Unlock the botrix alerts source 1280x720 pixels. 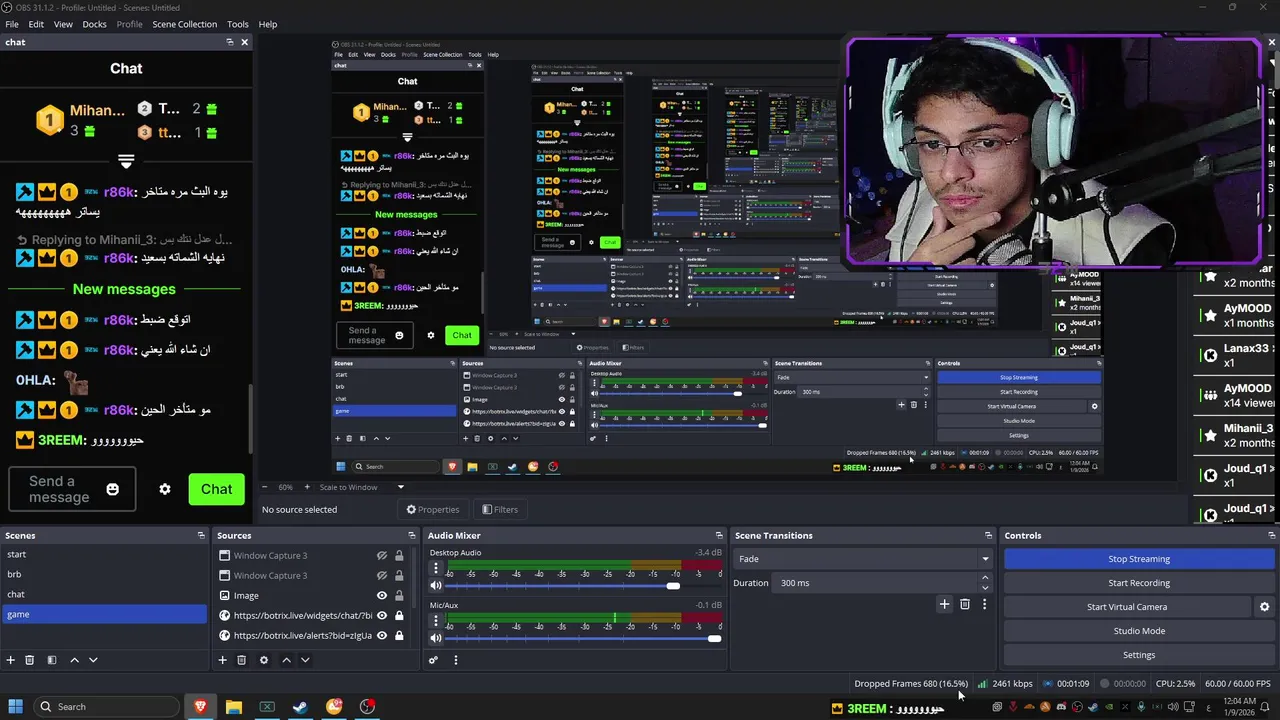[399, 636]
